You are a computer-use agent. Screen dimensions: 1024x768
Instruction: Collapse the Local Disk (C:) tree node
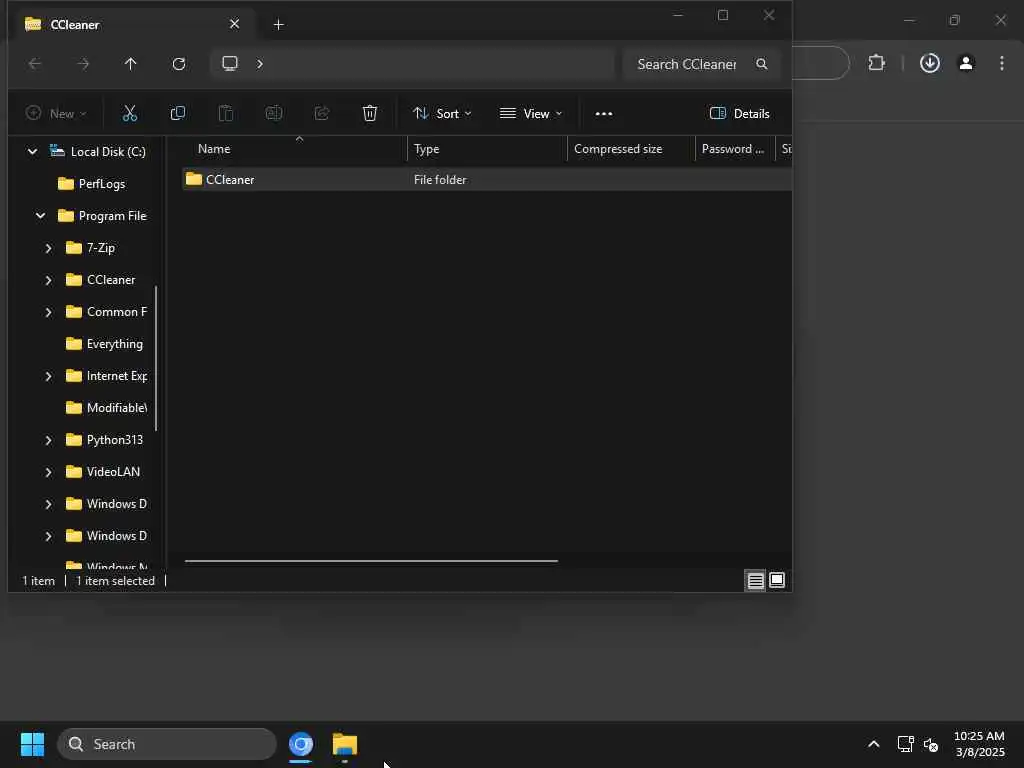tap(32, 152)
